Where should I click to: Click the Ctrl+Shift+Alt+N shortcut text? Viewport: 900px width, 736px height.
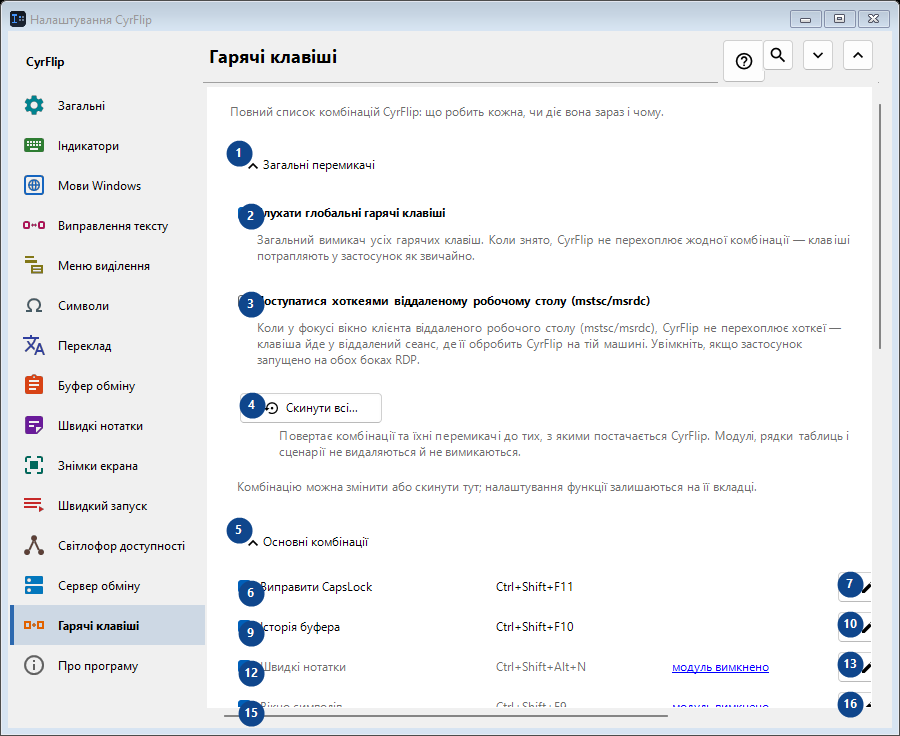click(x=541, y=667)
